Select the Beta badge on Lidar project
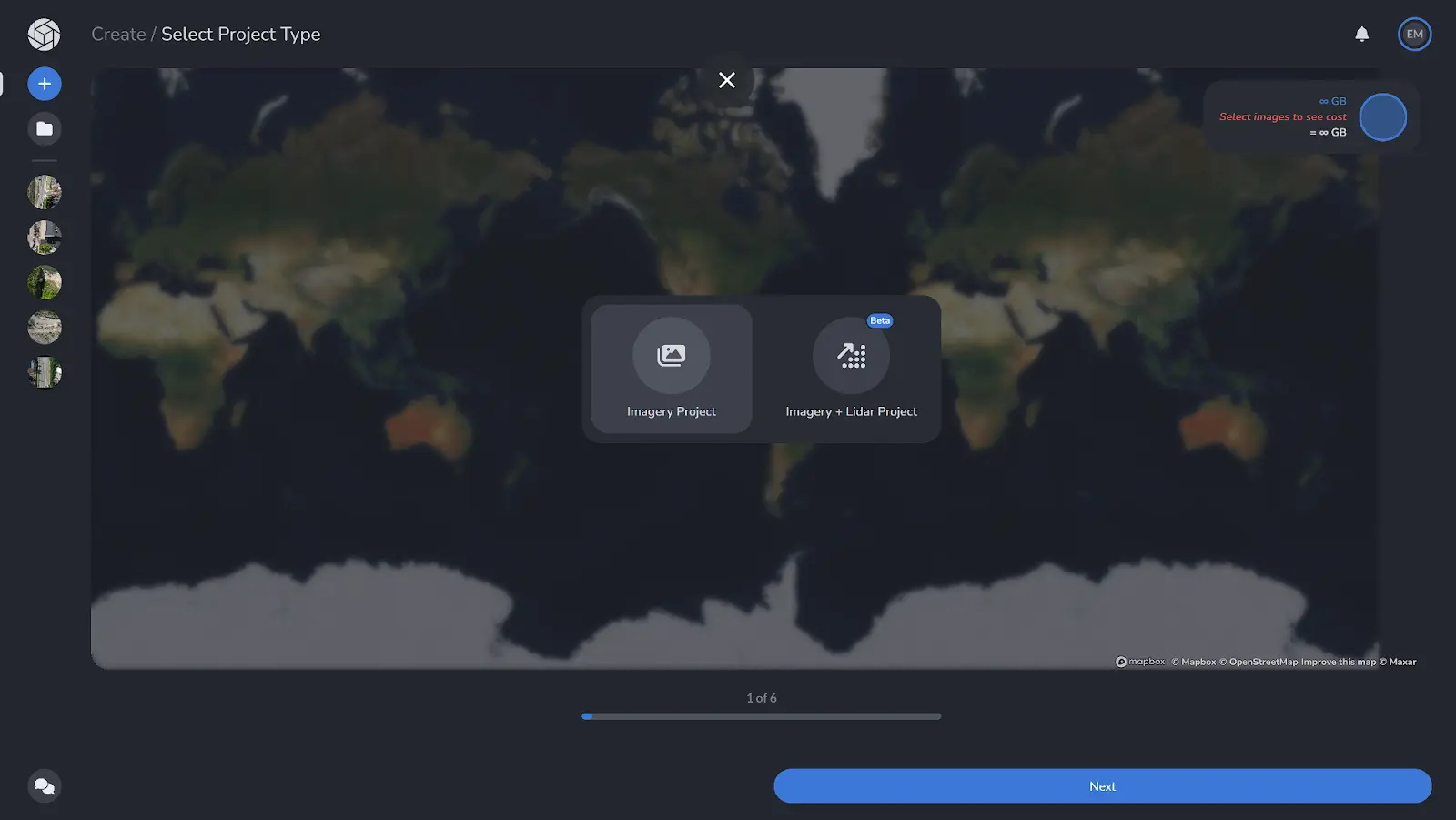Viewport: 1456px width, 820px height. (x=878, y=320)
